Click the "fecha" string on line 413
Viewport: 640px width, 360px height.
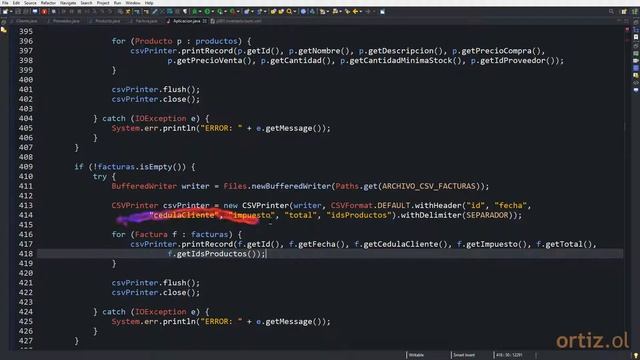tap(510, 206)
